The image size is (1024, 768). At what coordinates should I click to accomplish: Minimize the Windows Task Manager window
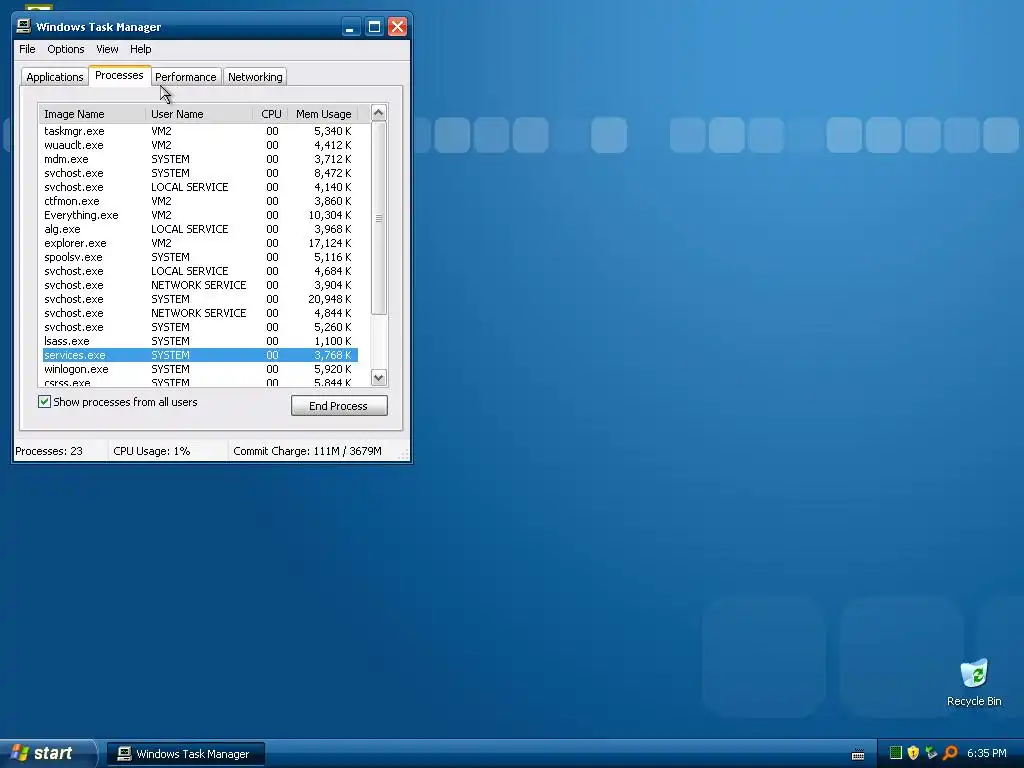[x=351, y=27]
